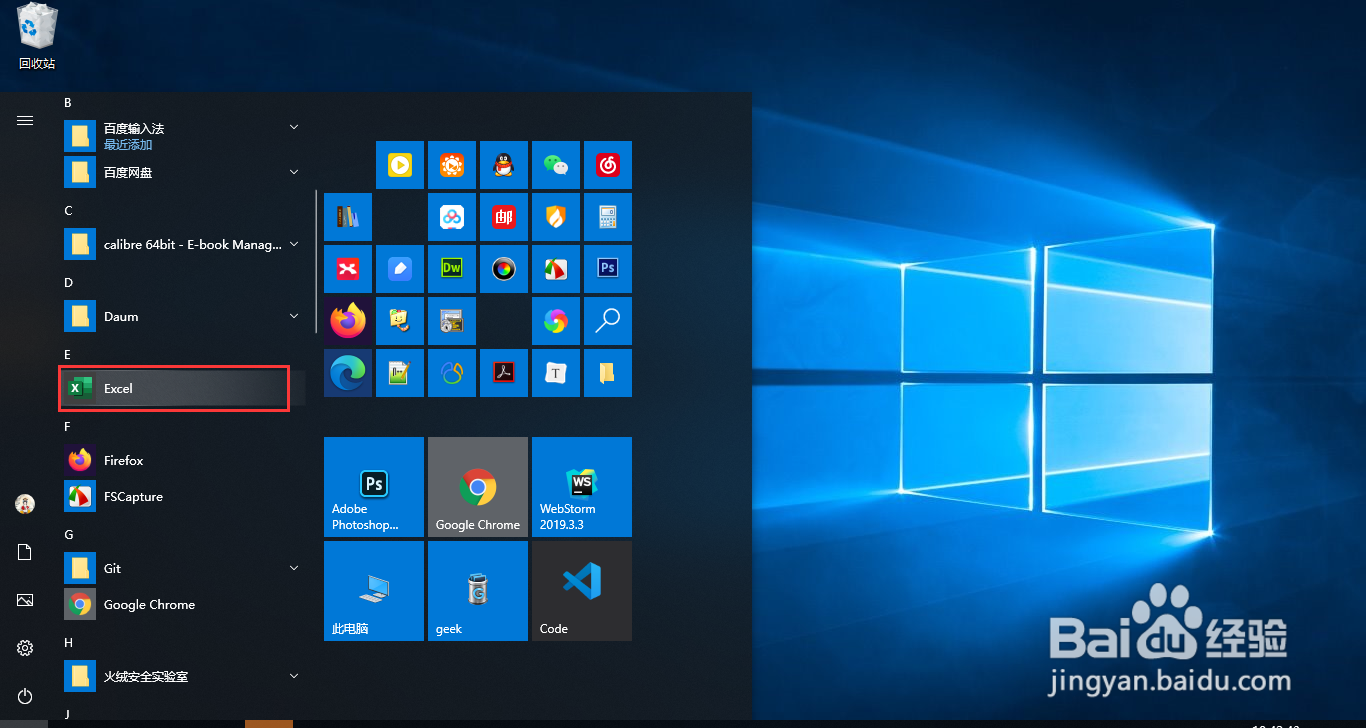This screenshot has width=1366, height=728.
Task: Click the letter F group header
Action: pos(68,426)
